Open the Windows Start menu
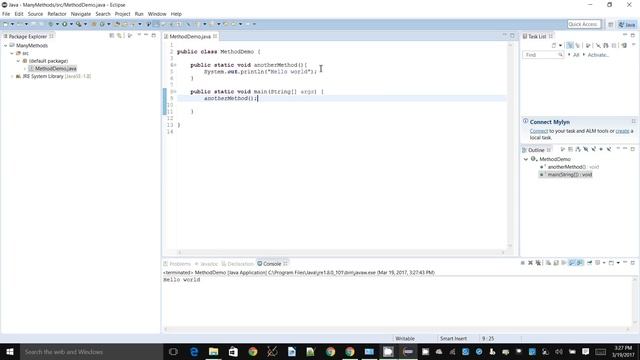Viewport: 640px width, 360px height. pos(10,351)
